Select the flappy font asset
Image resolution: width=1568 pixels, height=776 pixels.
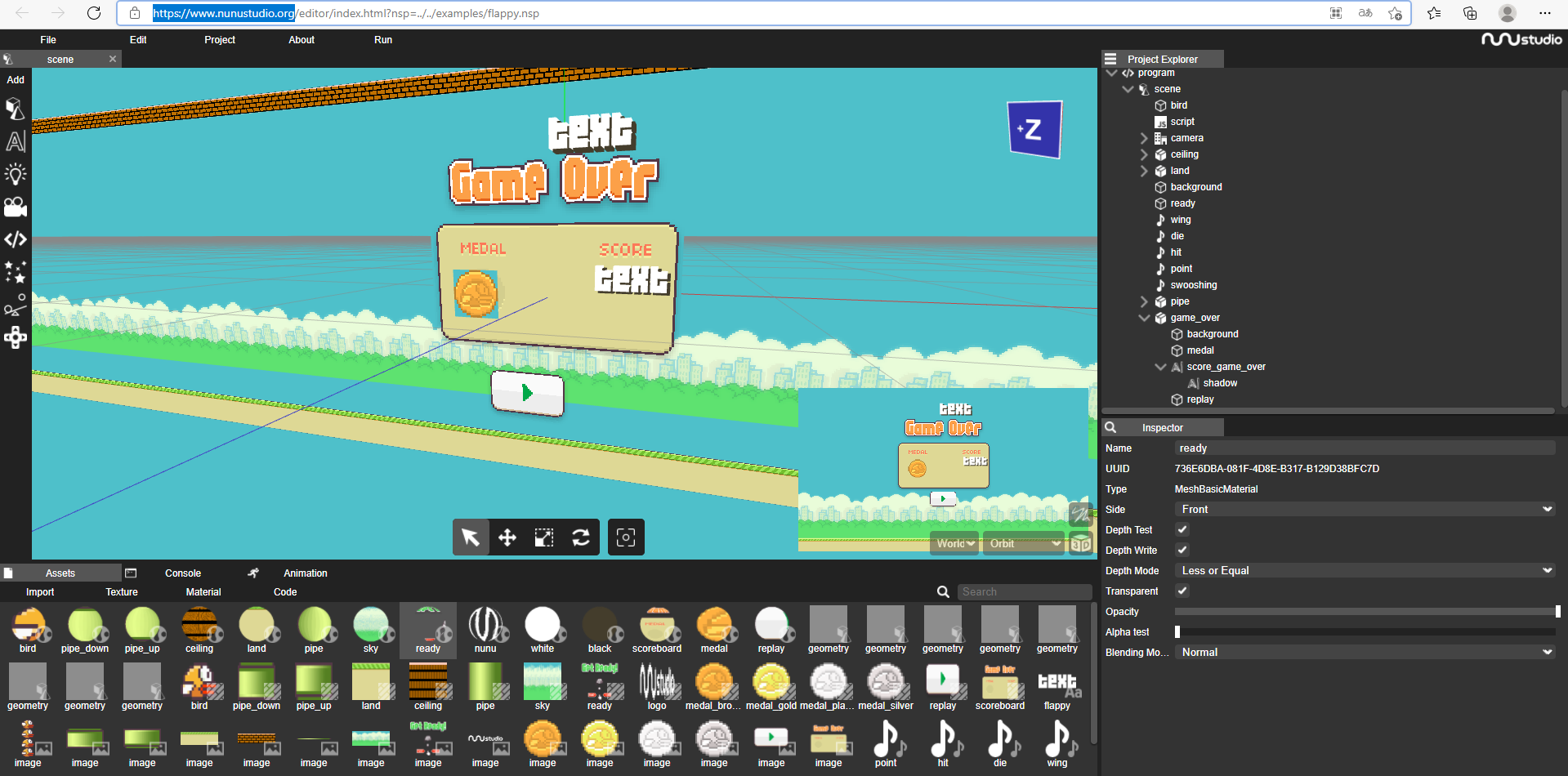pyautogui.click(x=1057, y=687)
